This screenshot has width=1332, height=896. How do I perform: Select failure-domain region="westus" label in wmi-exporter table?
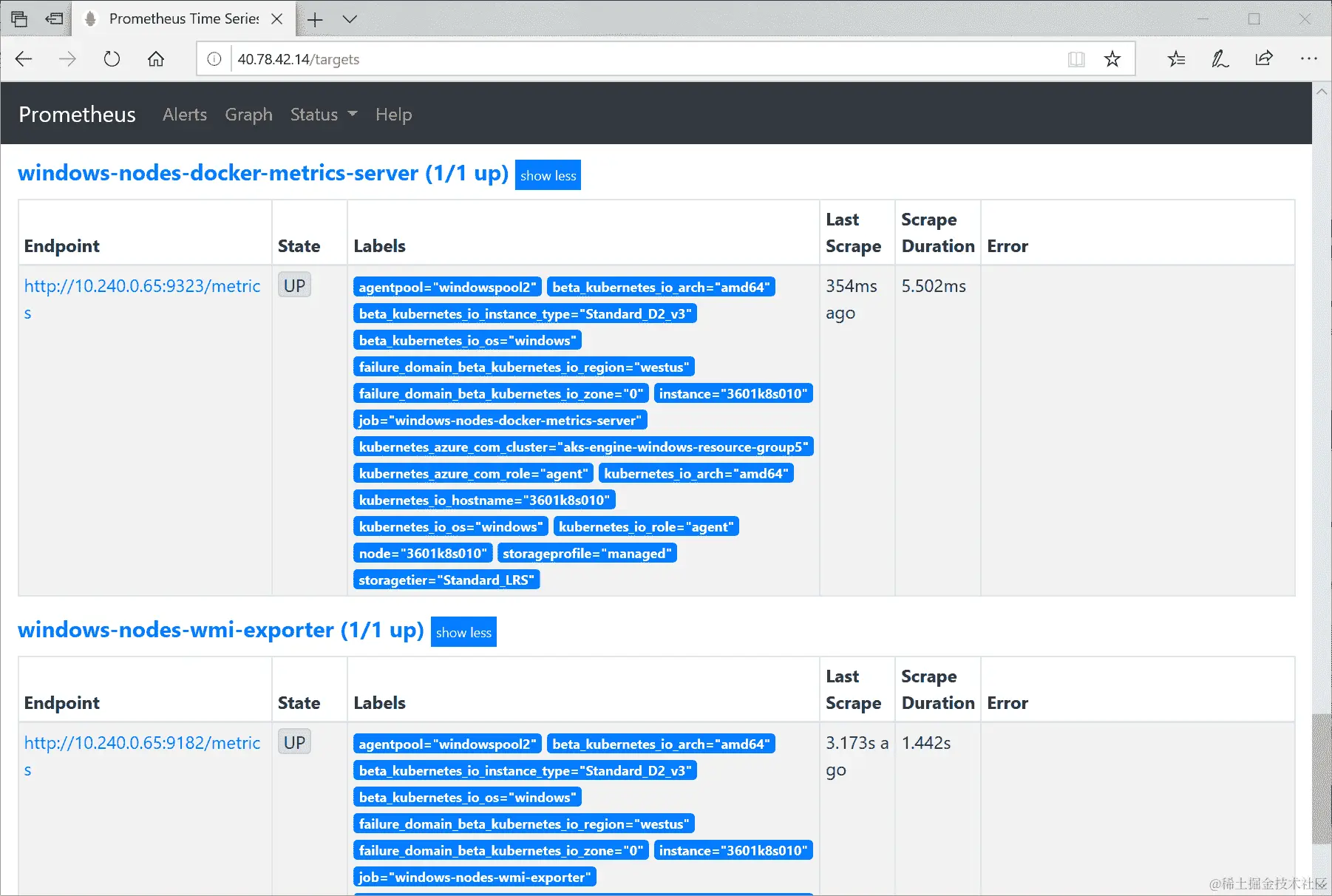524,824
